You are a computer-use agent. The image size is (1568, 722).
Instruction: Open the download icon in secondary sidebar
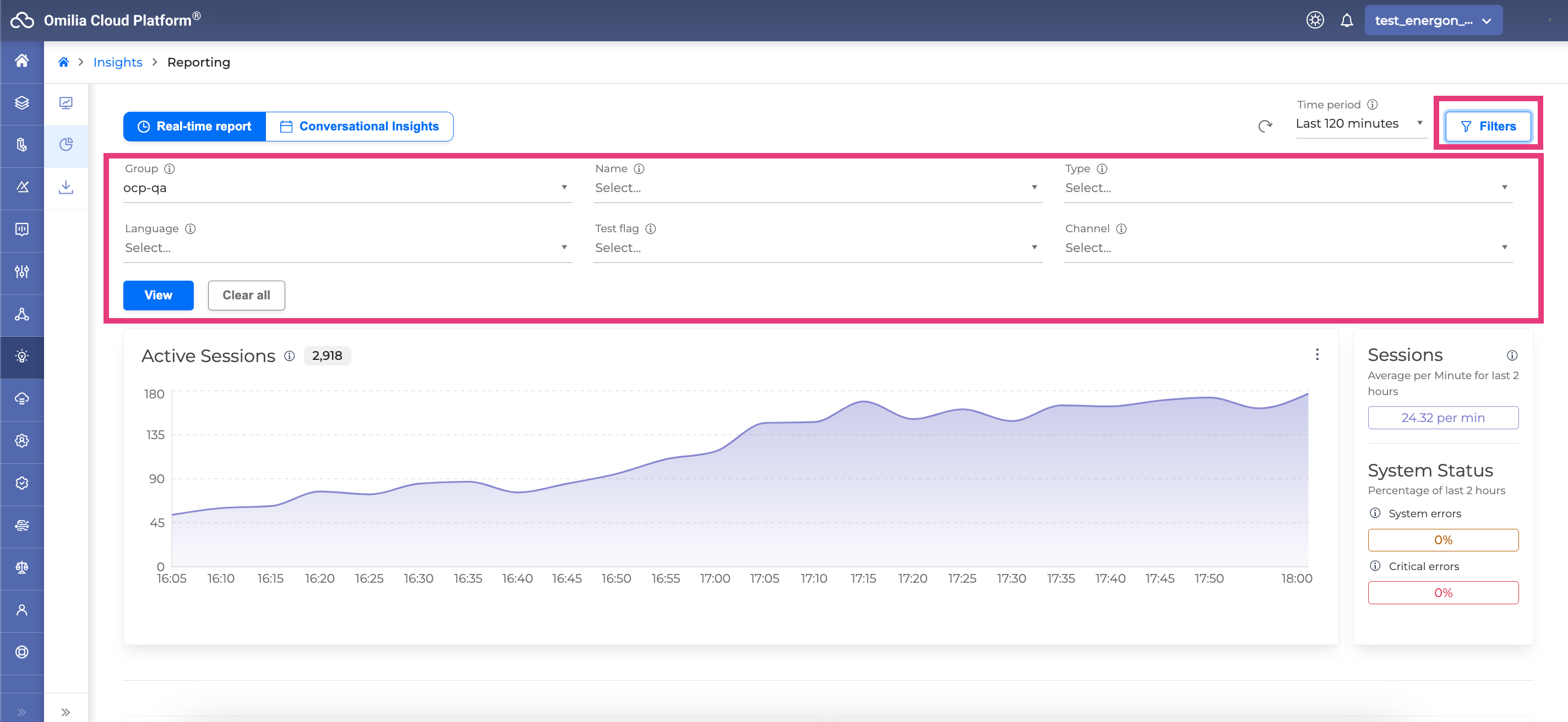tap(66, 187)
